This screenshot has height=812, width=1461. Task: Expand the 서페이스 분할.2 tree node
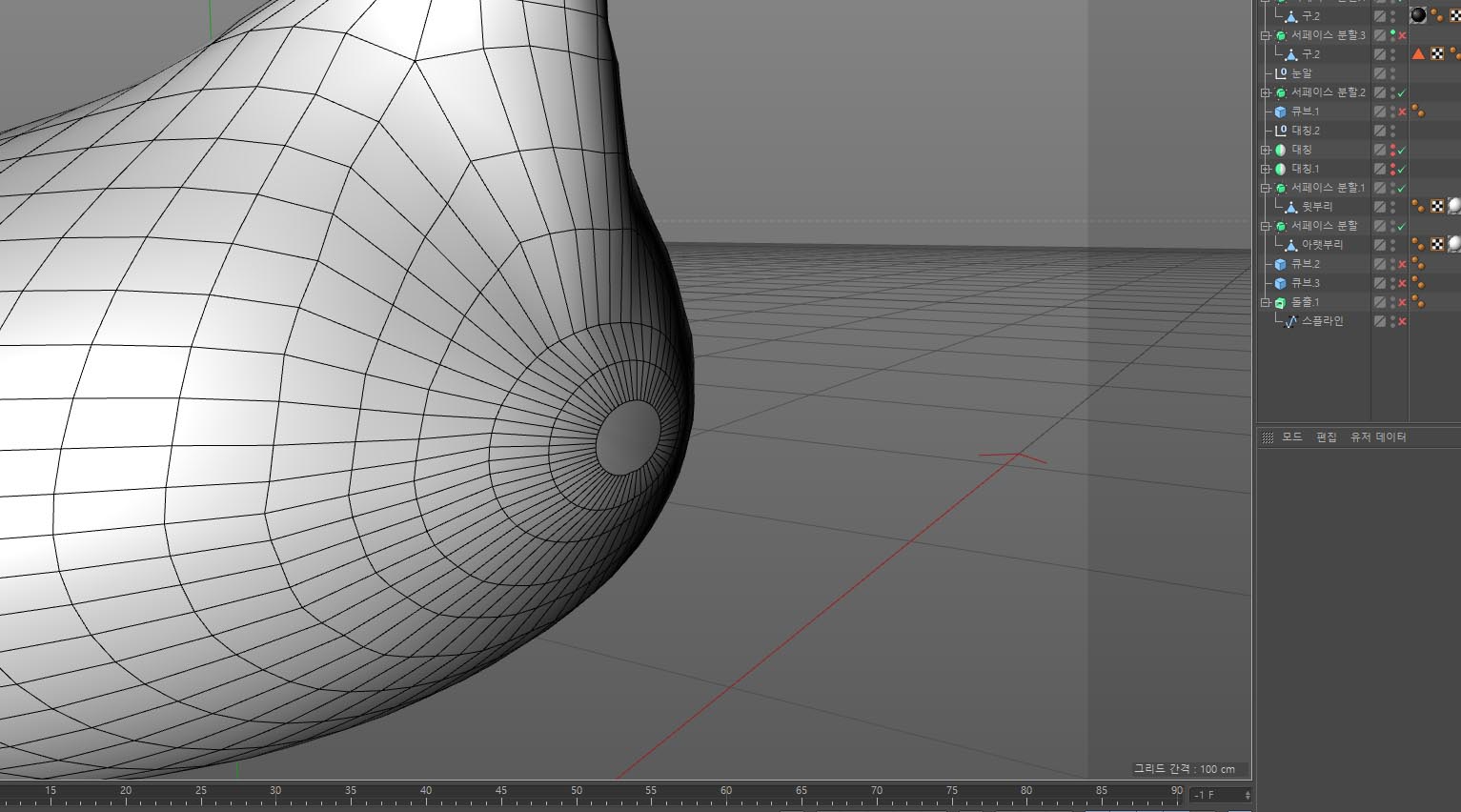coord(1266,92)
